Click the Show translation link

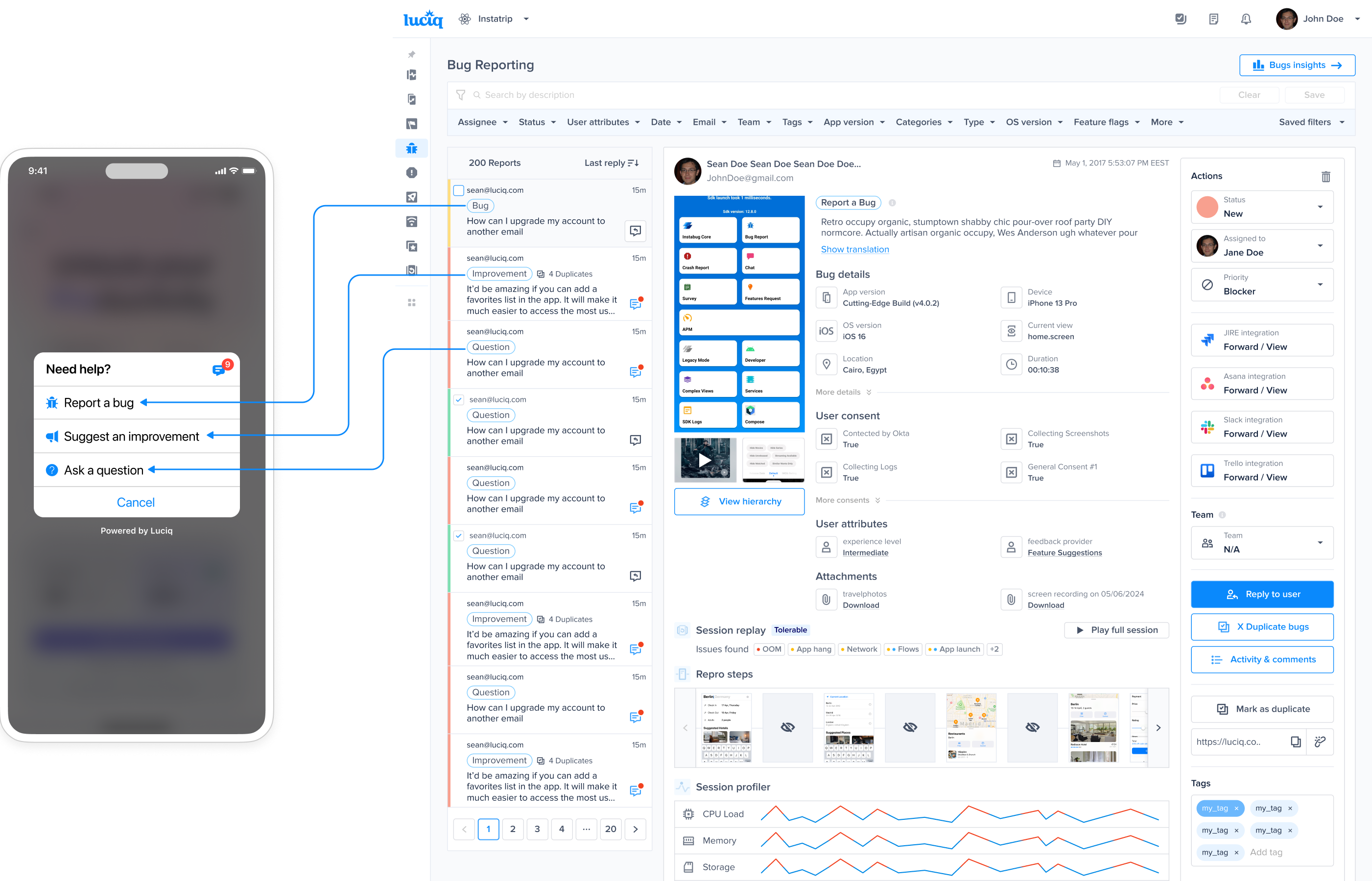click(855, 250)
